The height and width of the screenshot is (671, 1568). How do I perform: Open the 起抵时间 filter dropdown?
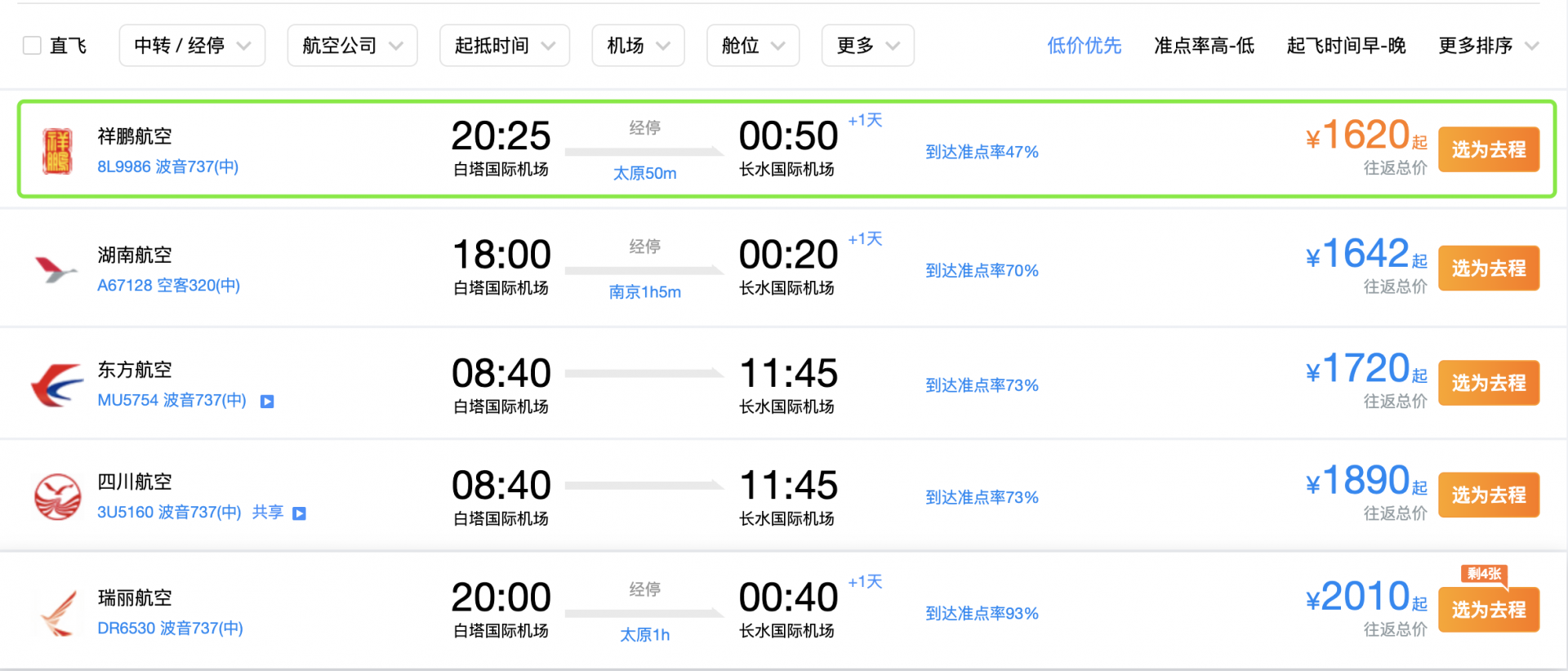pyautogui.click(x=504, y=46)
